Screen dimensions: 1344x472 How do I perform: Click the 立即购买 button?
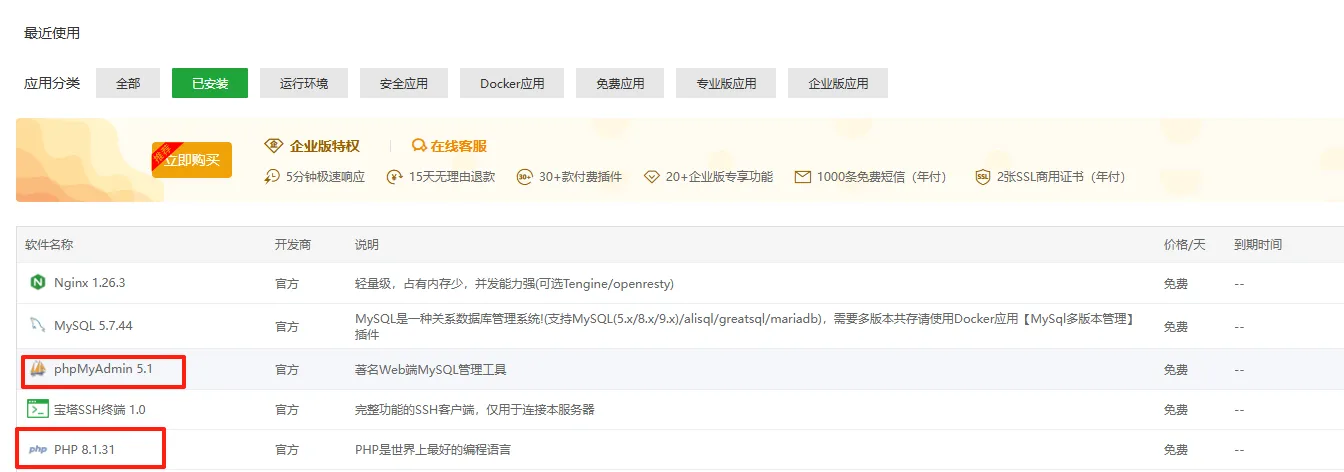pyautogui.click(x=192, y=160)
